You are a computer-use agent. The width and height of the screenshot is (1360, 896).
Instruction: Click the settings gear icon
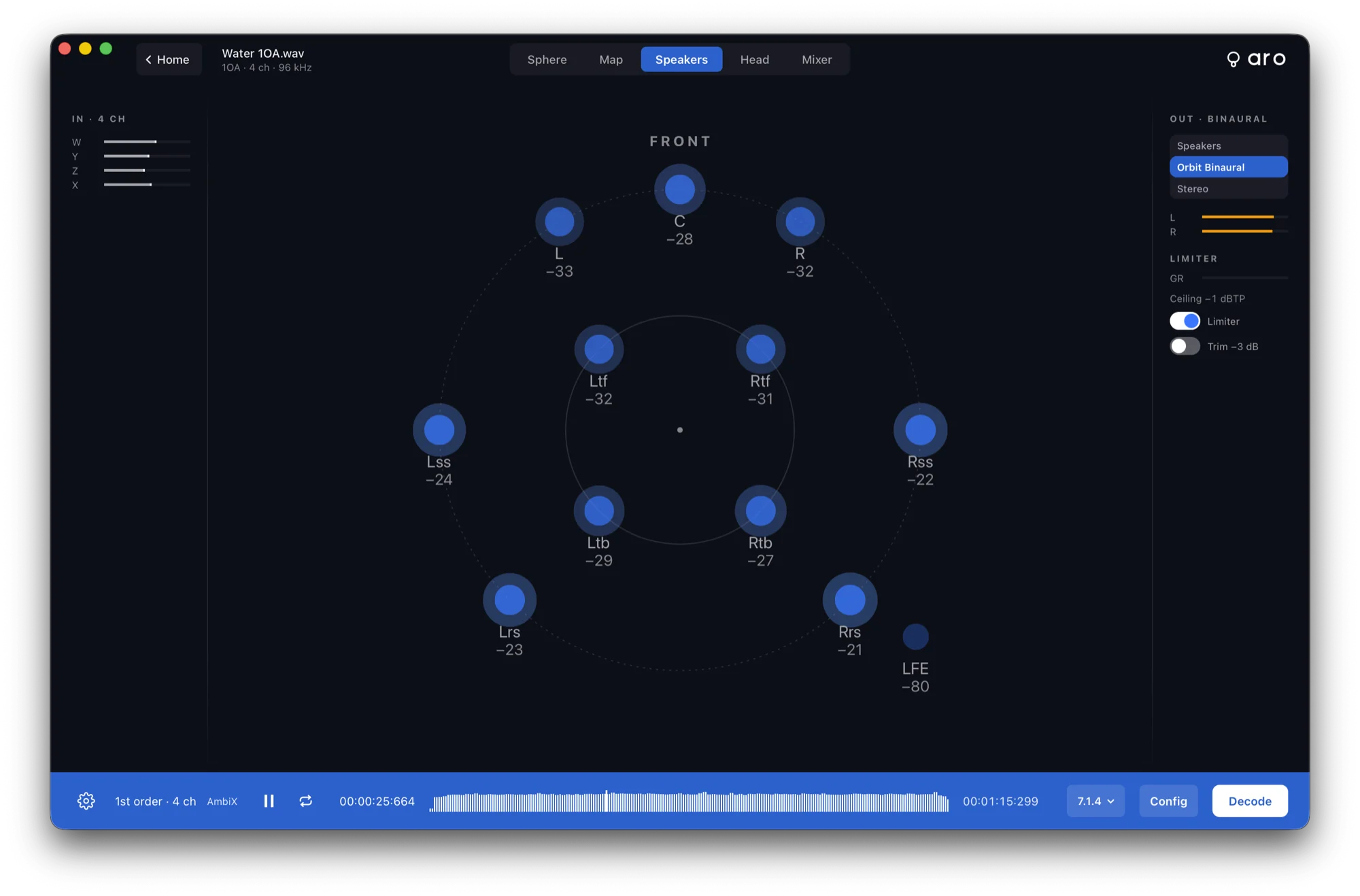[86, 801]
